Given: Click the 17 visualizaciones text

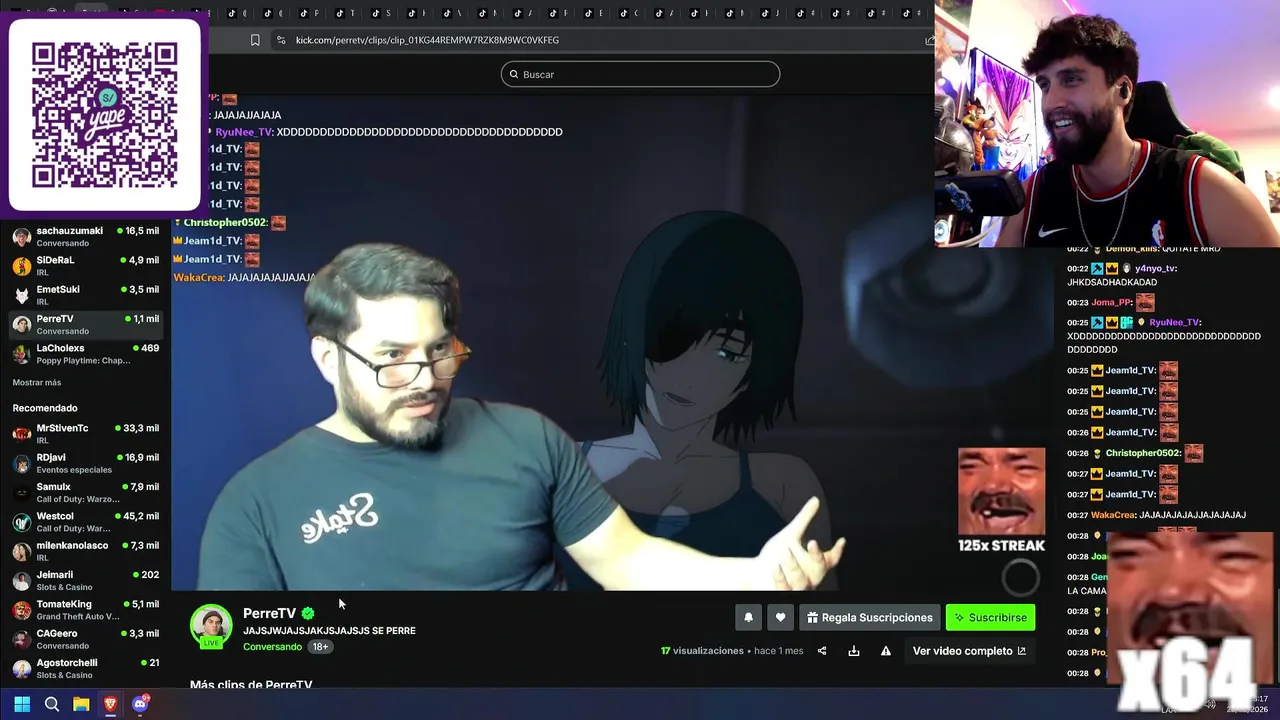Looking at the screenshot, I should pos(702,651).
